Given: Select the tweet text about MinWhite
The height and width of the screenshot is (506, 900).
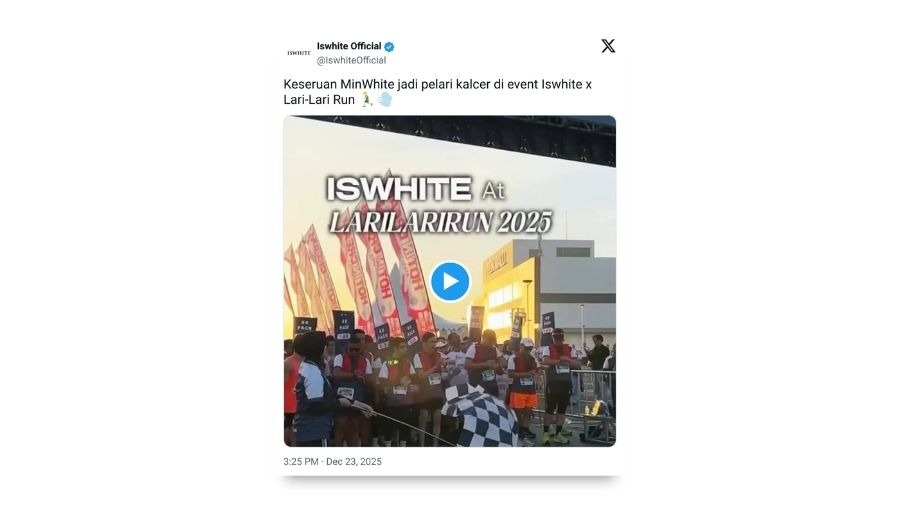Looking at the screenshot, I should (x=437, y=92).
